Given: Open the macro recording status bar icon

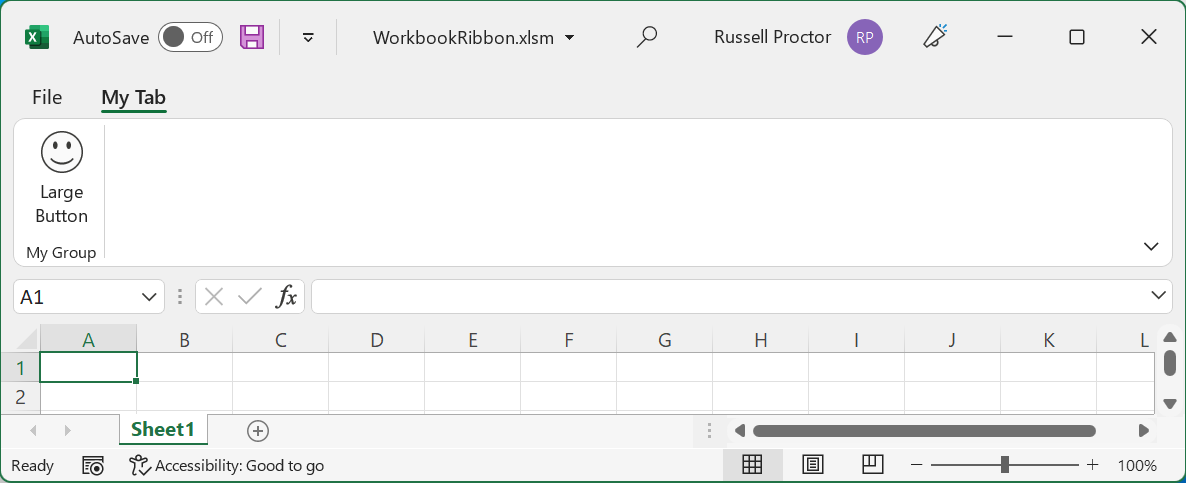Looking at the screenshot, I should pyautogui.click(x=93, y=466).
